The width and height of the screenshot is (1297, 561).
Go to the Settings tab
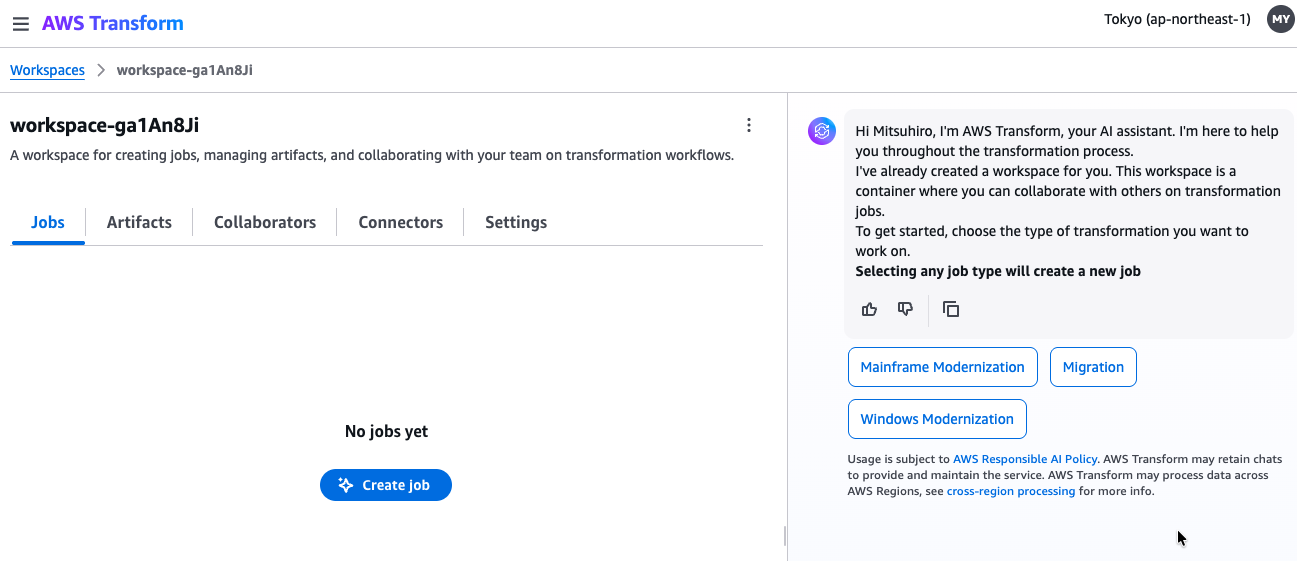point(516,222)
